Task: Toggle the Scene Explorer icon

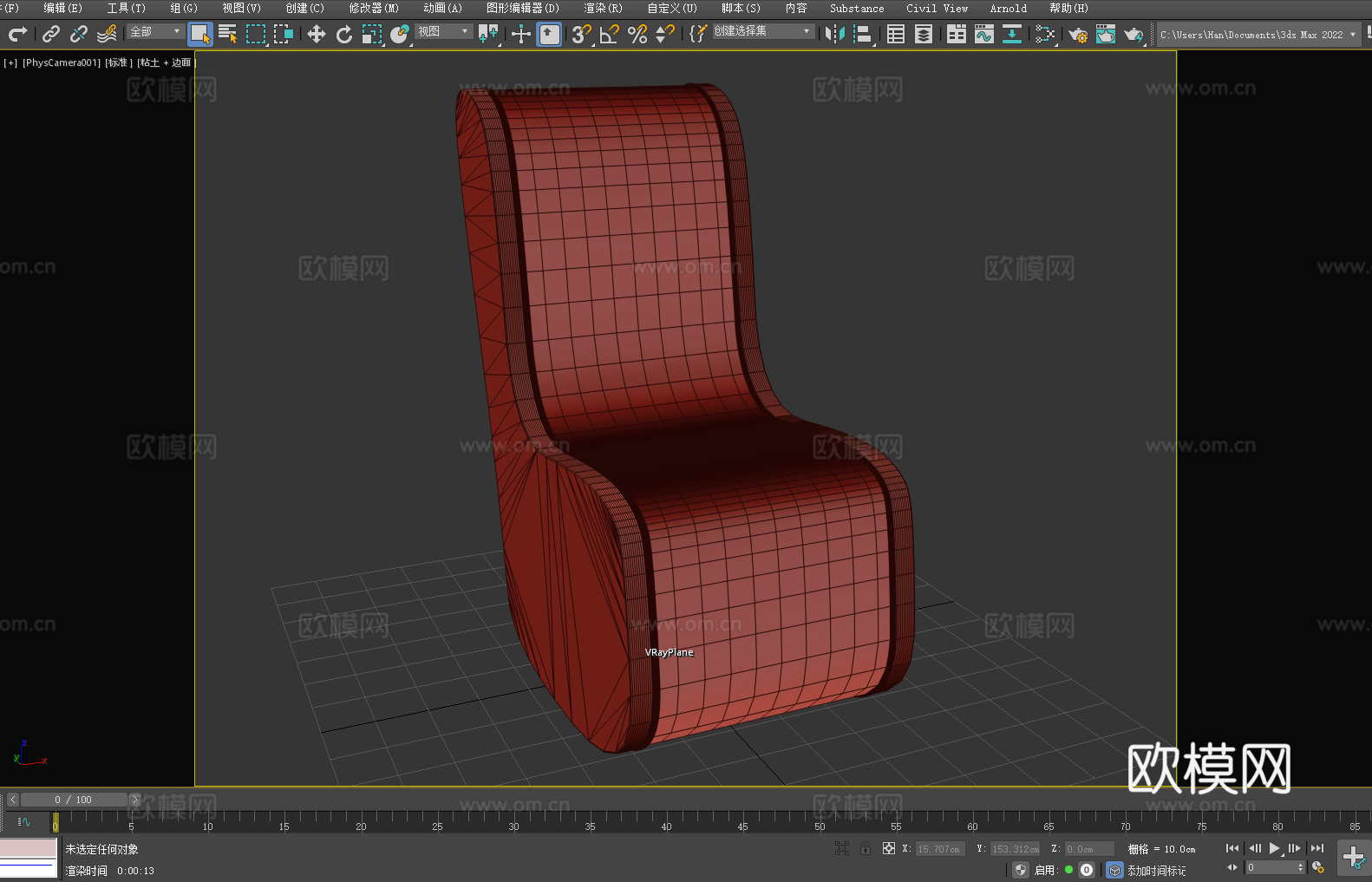Action: [896, 34]
